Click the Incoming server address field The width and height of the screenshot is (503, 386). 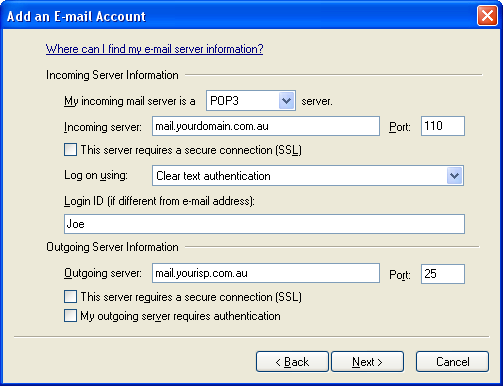266,126
